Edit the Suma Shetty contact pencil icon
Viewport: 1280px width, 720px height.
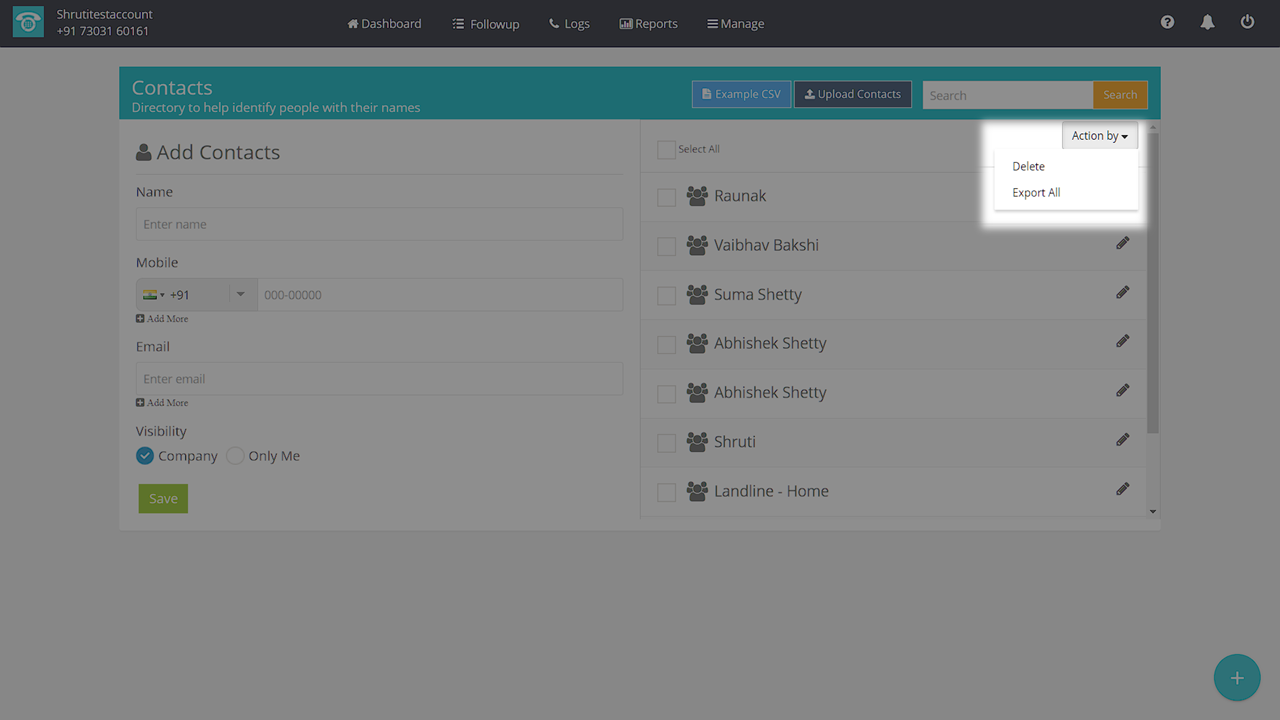(1123, 293)
